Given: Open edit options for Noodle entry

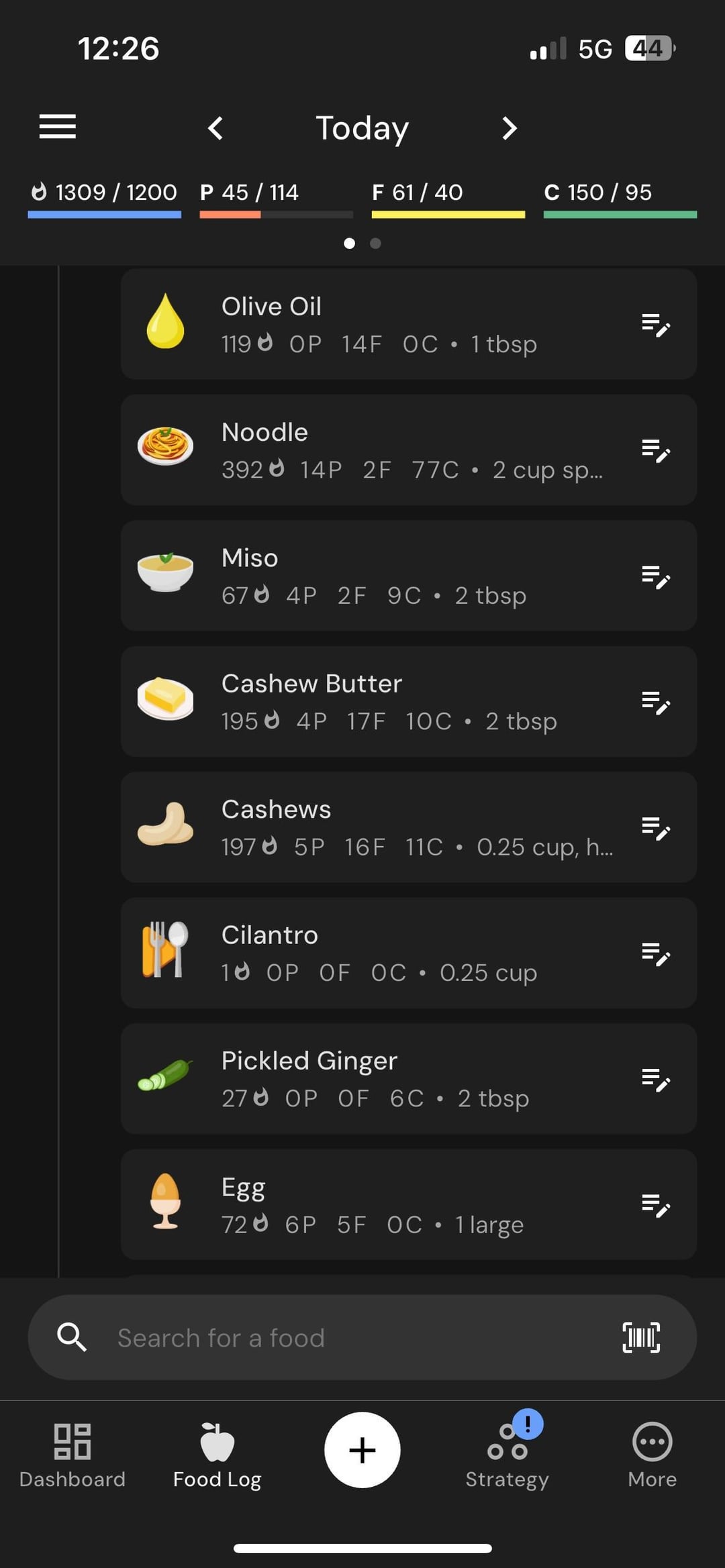Looking at the screenshot, I should pyautogui.click(x=655, y=450).
